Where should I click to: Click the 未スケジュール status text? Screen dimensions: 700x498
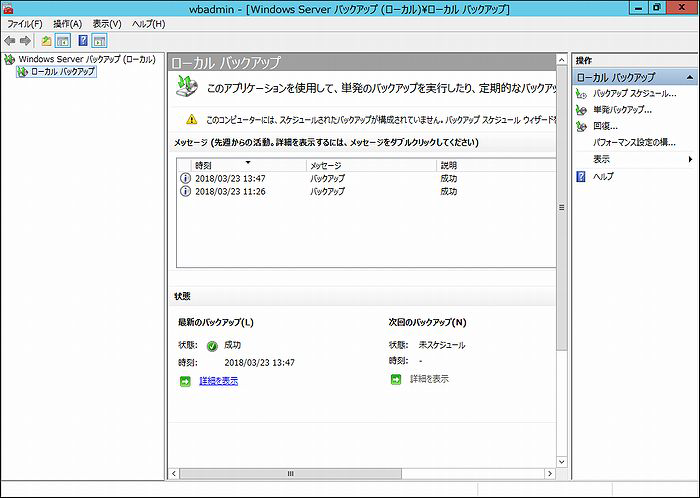point(442,345)
